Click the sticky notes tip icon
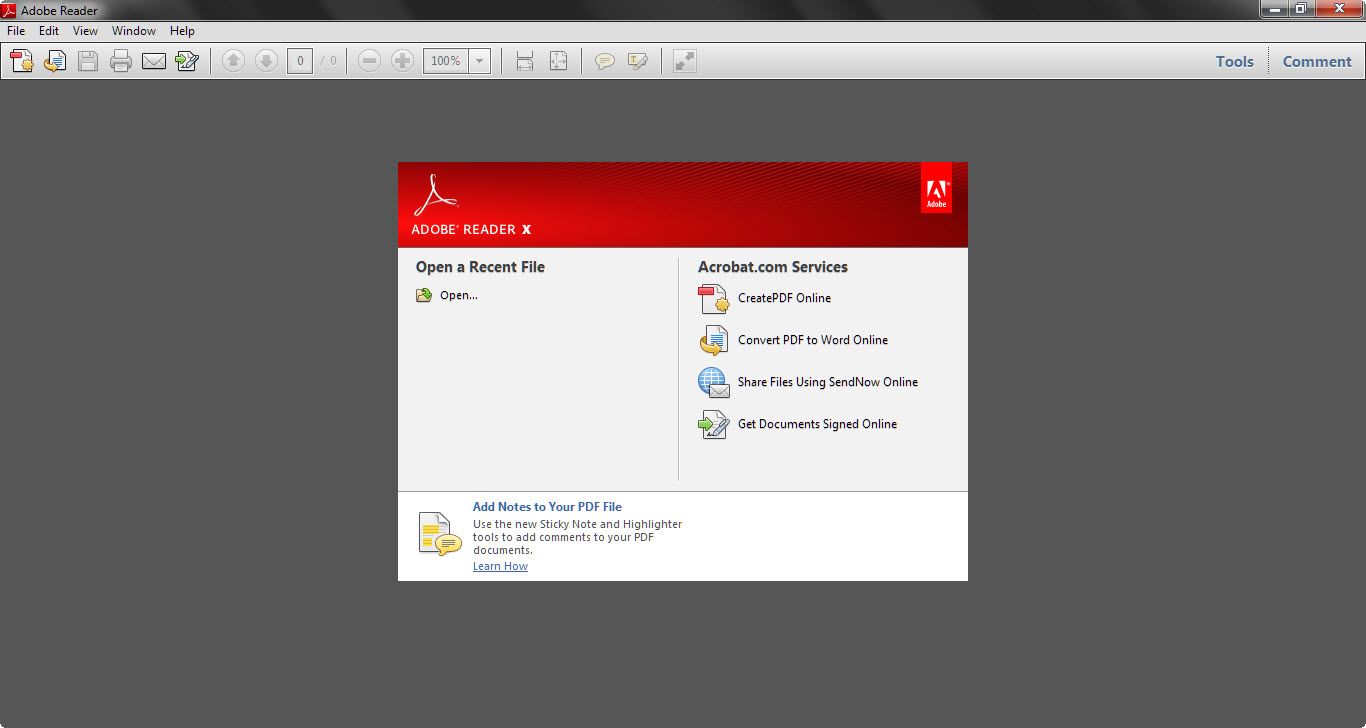 pos(440,534)
